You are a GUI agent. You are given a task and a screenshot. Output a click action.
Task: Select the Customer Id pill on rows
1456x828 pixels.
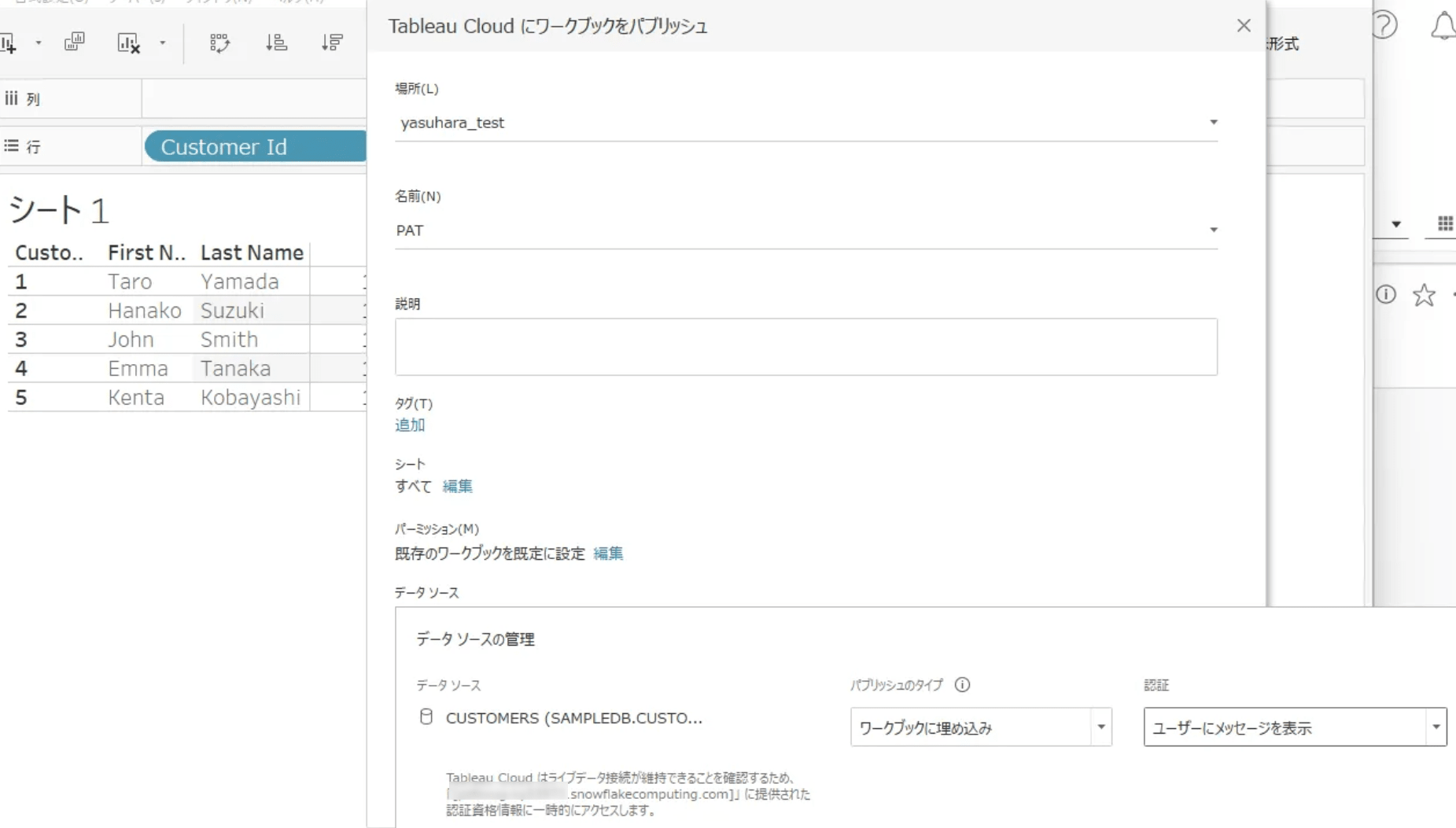(256, 147)
